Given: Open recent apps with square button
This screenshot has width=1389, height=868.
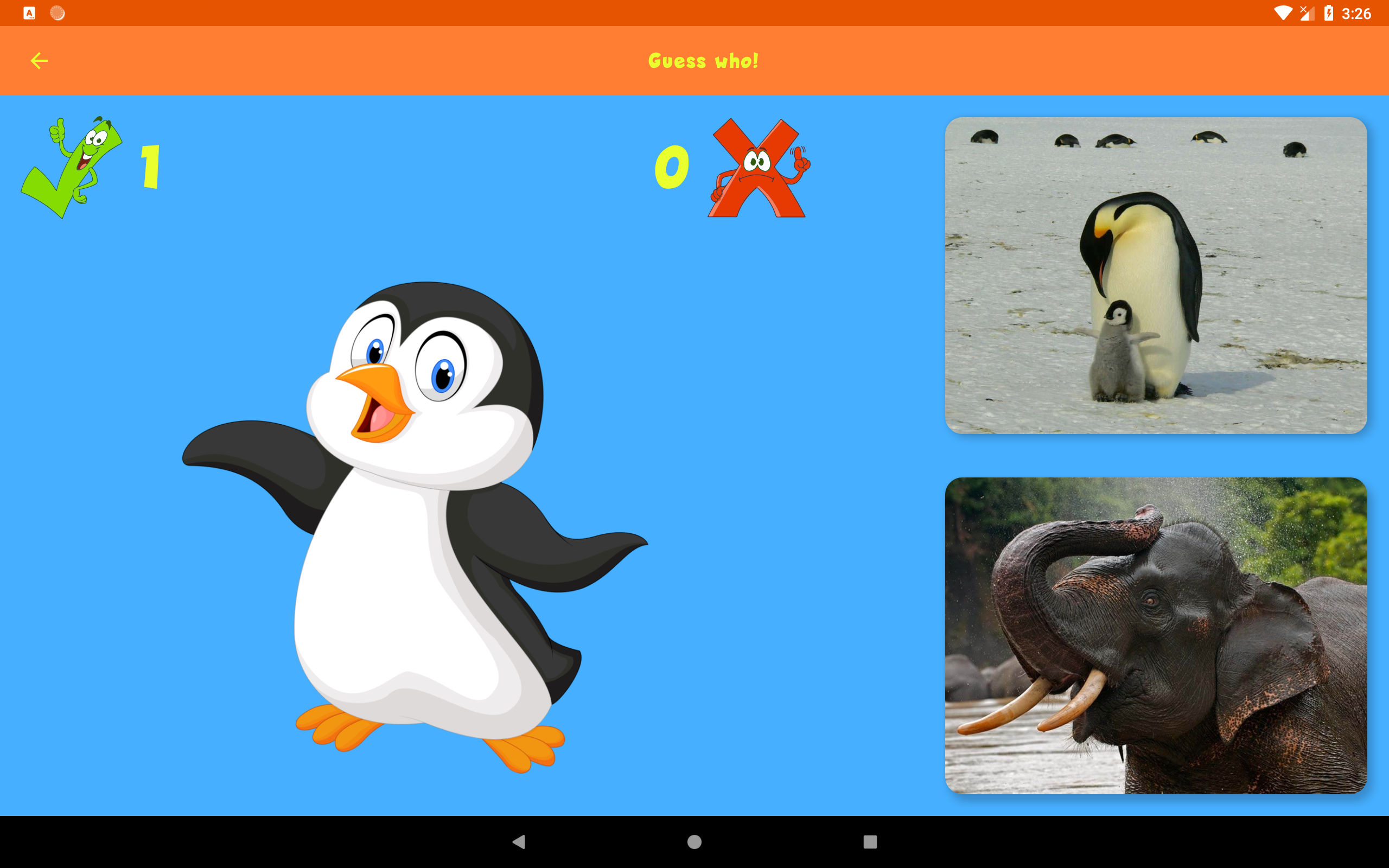Looking at the screenshot, I should [x=870, y=841].
